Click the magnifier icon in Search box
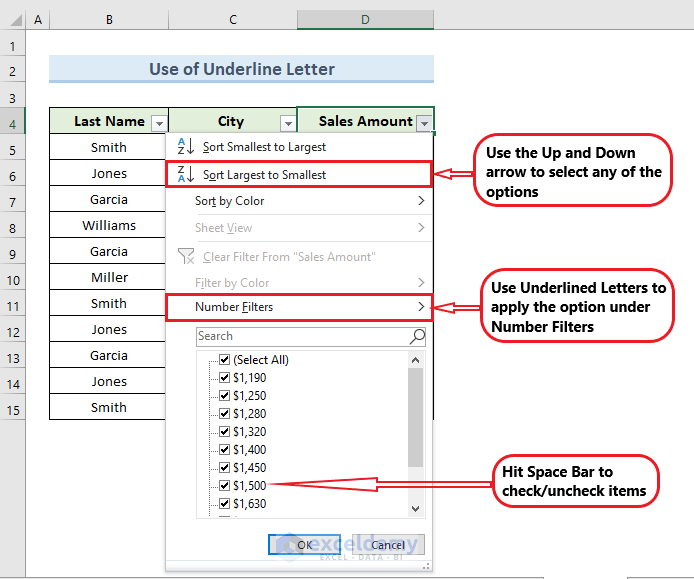 (x=417, y=336)
